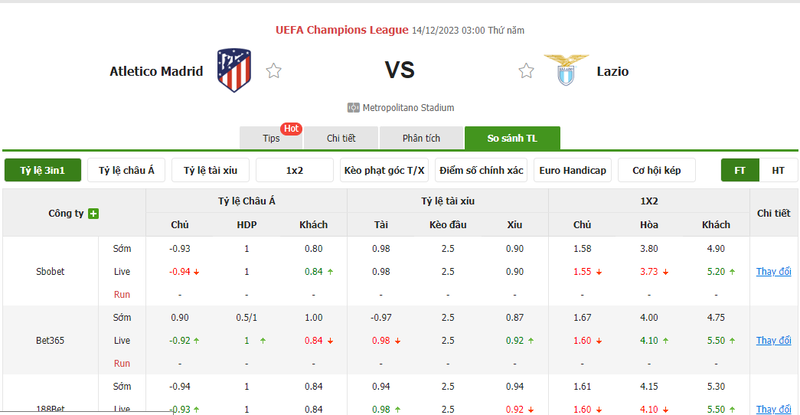Select Tỷ lệ châu Á filter
The height and width of the screenshot is (415, 800).
click(x=127, y=170)
